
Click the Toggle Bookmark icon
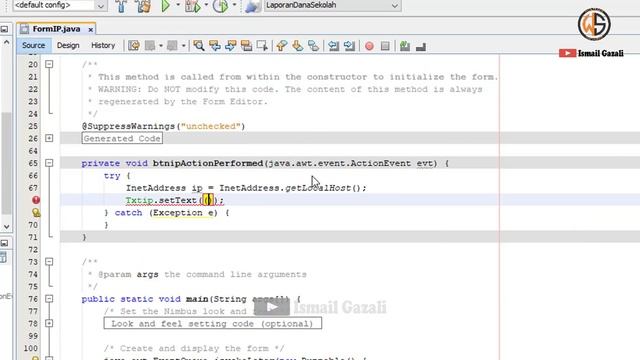click(x=313, y=46)
